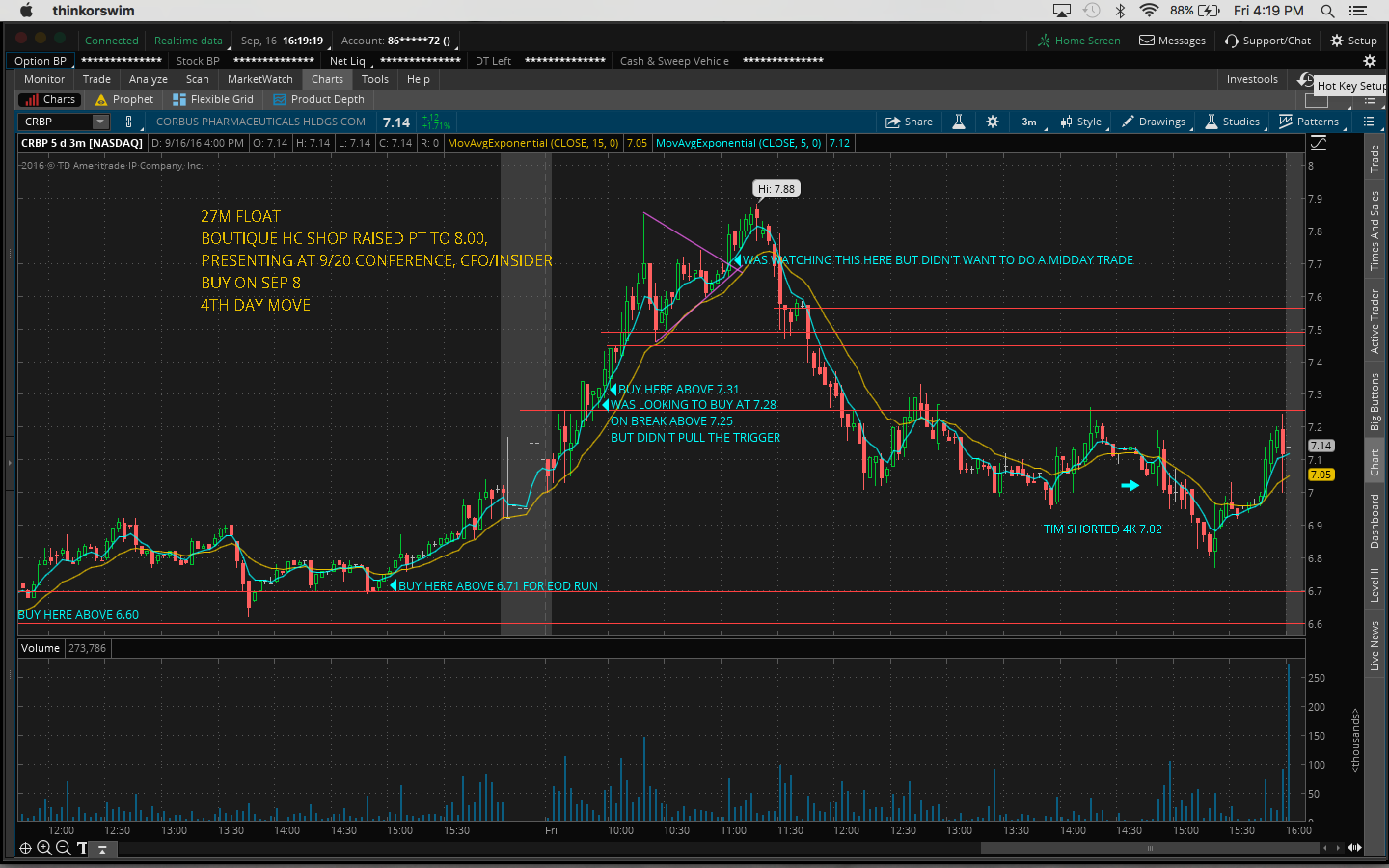Click the Realtime data status
Screen dimensions: 1389x868
click(188, 41)
